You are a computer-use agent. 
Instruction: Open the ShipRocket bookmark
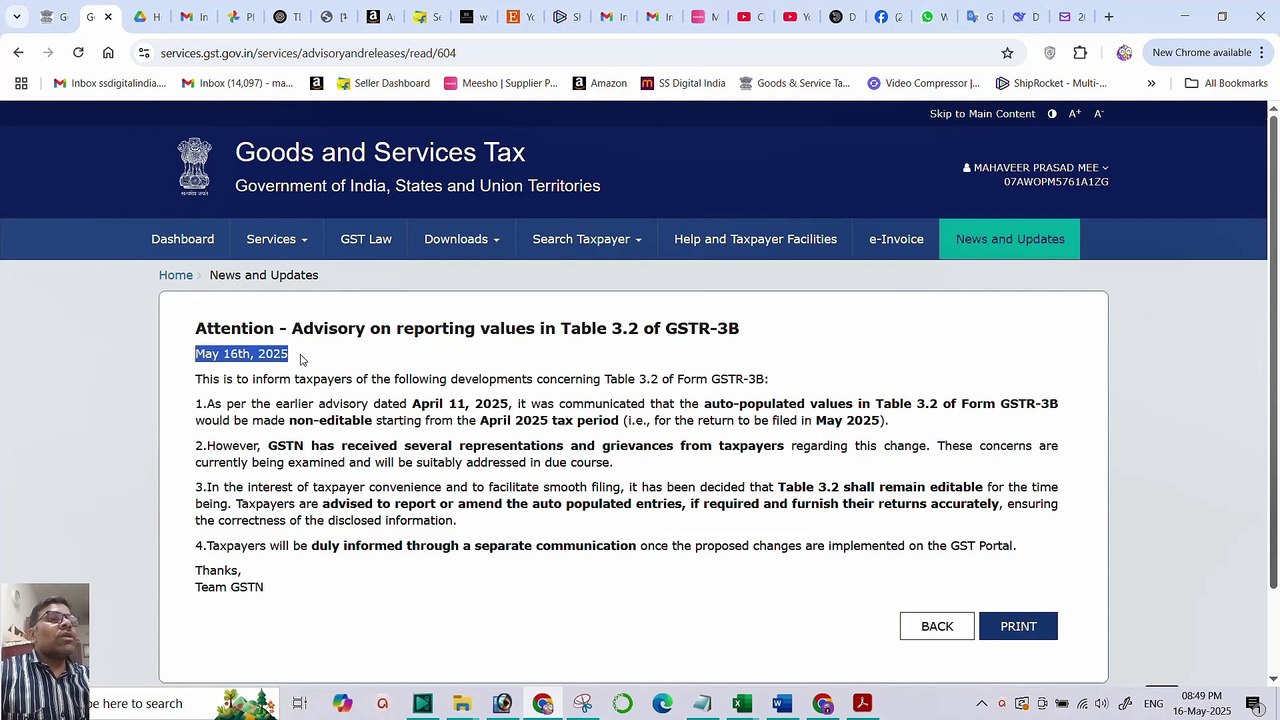tap(1051, 83)
